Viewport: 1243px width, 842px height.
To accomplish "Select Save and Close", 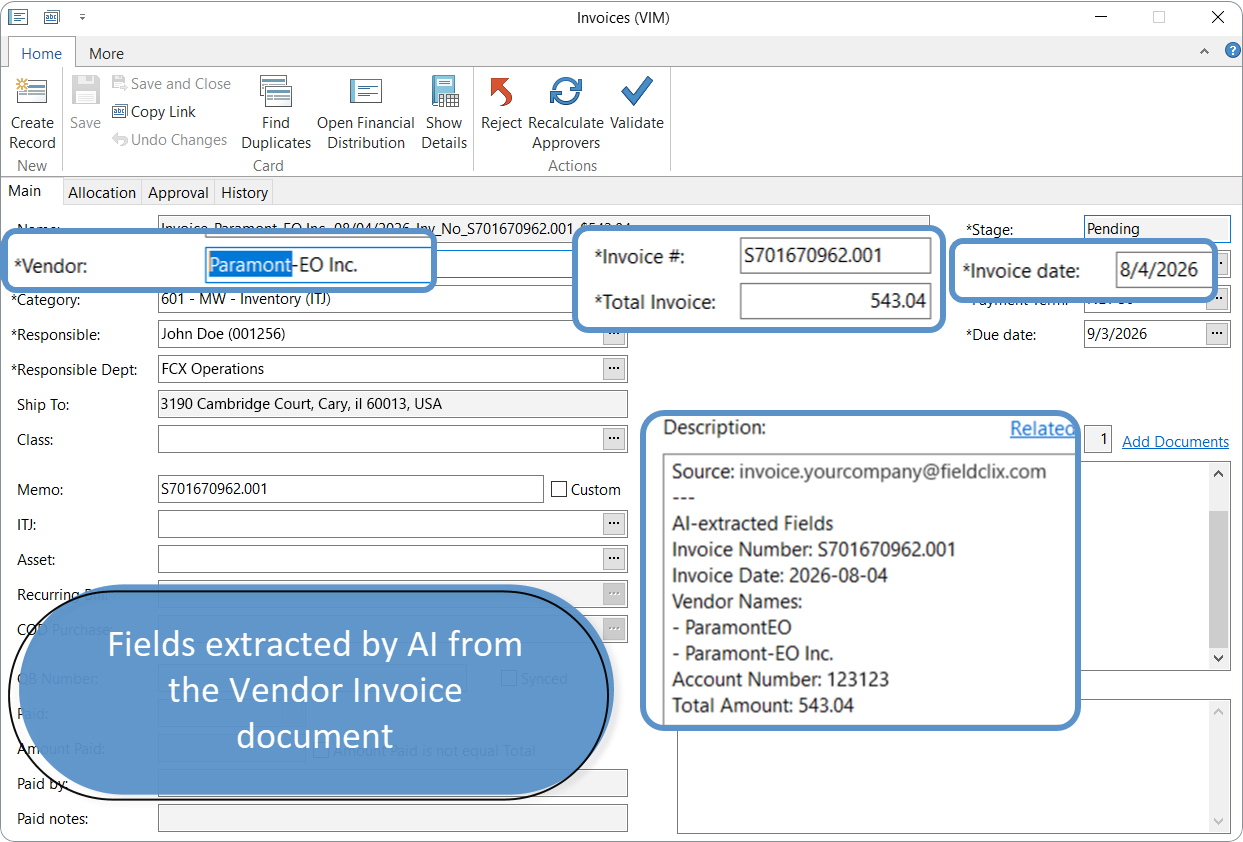I will (x=171, y=84).
